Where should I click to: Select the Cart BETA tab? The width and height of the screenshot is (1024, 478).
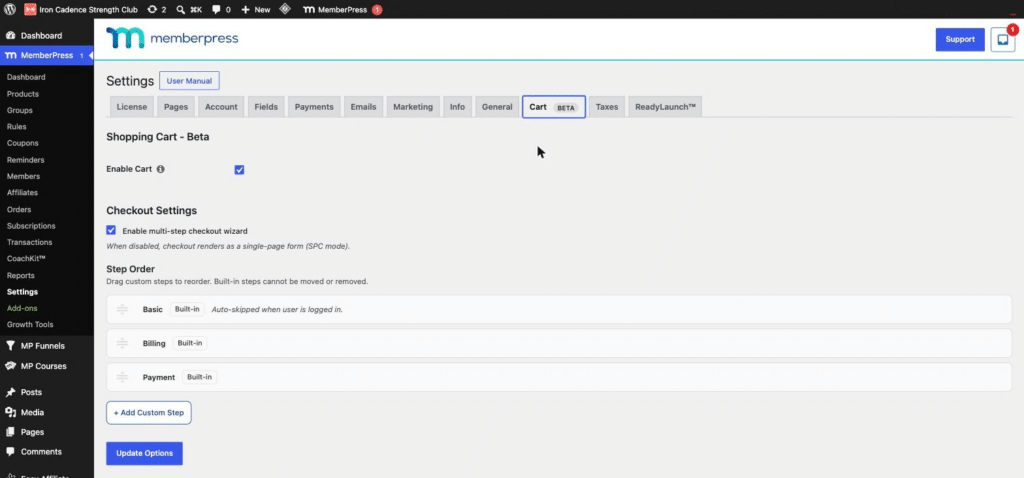coord(554,107)
